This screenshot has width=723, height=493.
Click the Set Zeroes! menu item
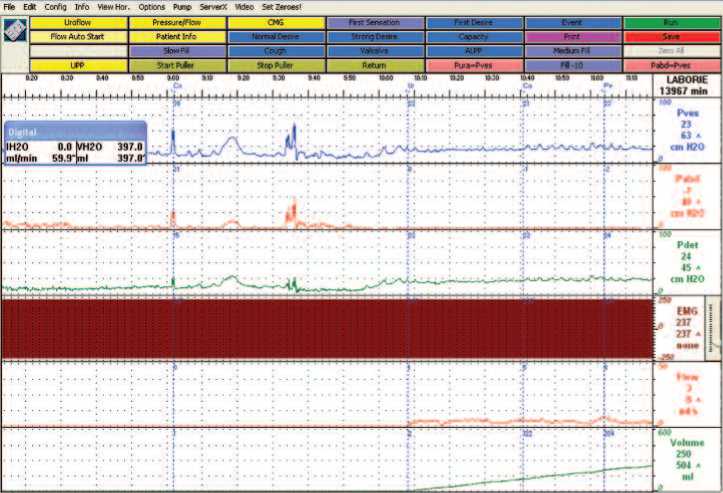click(282, 7)
